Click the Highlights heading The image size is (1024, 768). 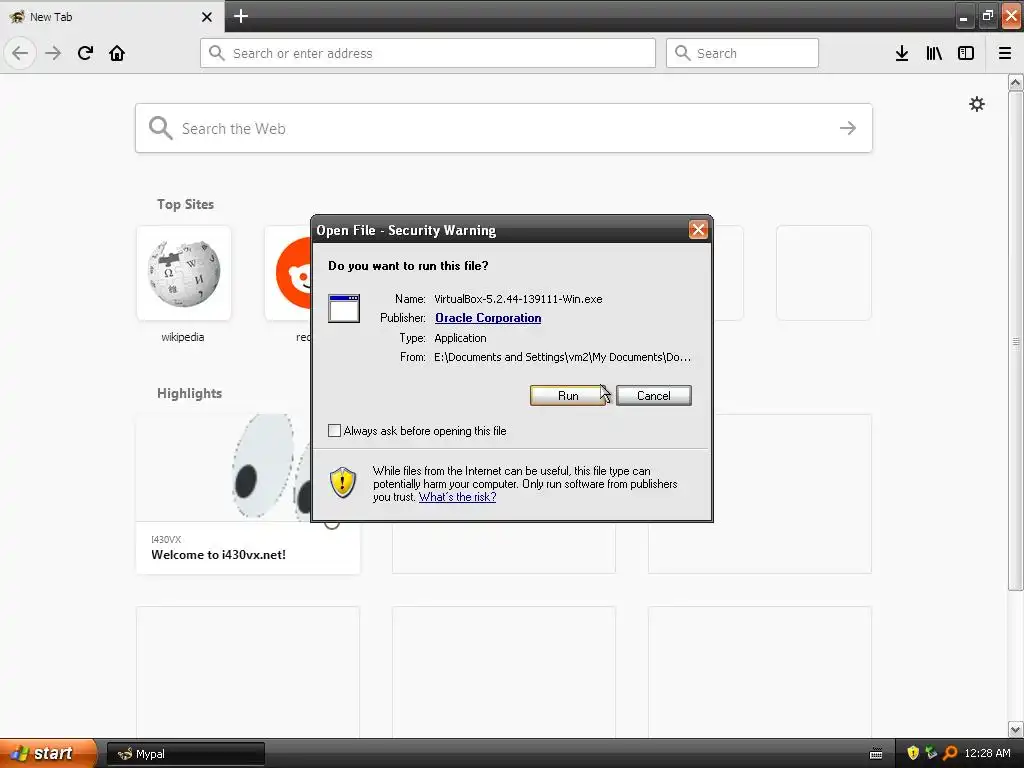click(189, 393)
